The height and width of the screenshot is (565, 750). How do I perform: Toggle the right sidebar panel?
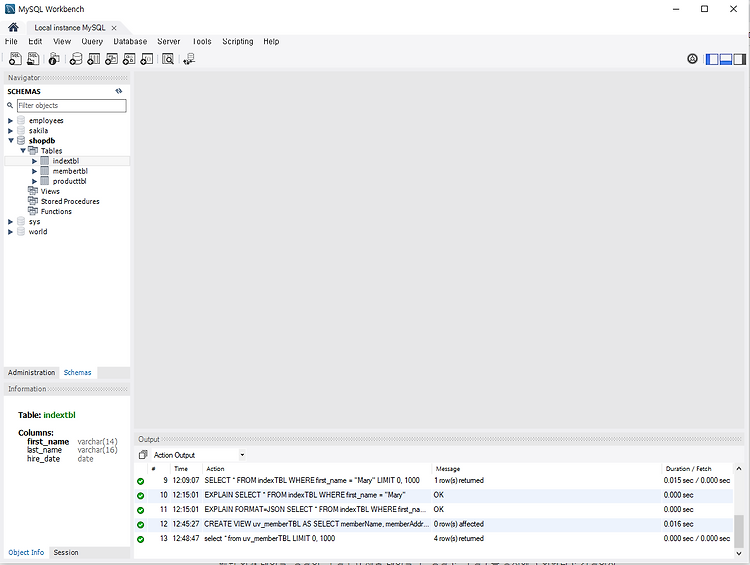739,59
